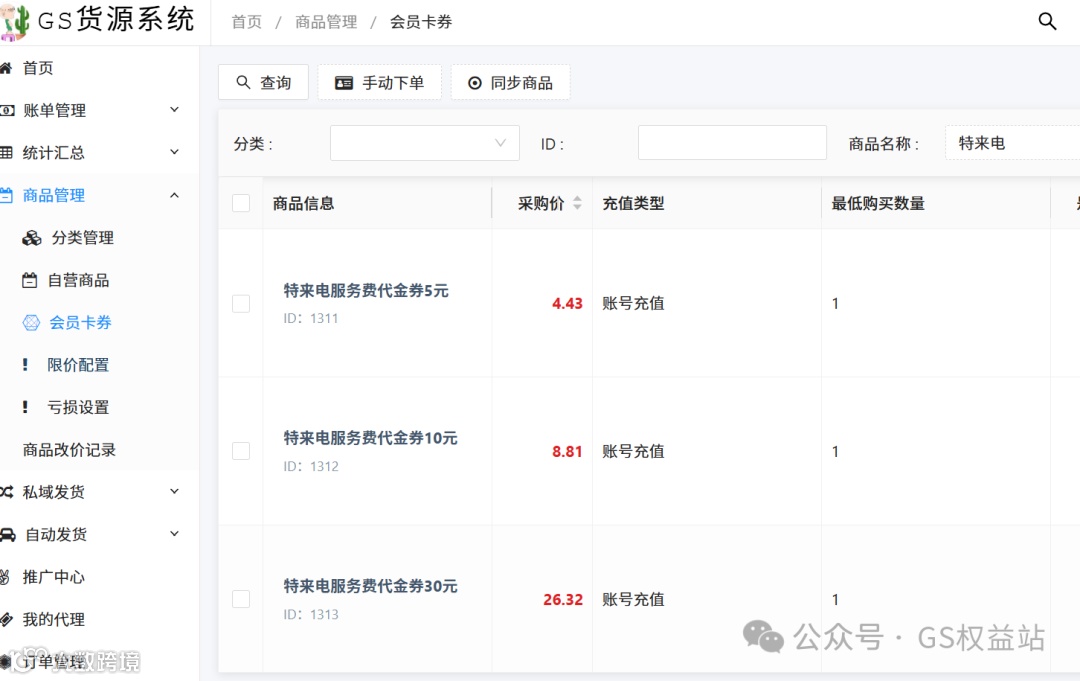Go to 商品管理 via breadcrumb
Screen dimensions: 1080x681
326,22
